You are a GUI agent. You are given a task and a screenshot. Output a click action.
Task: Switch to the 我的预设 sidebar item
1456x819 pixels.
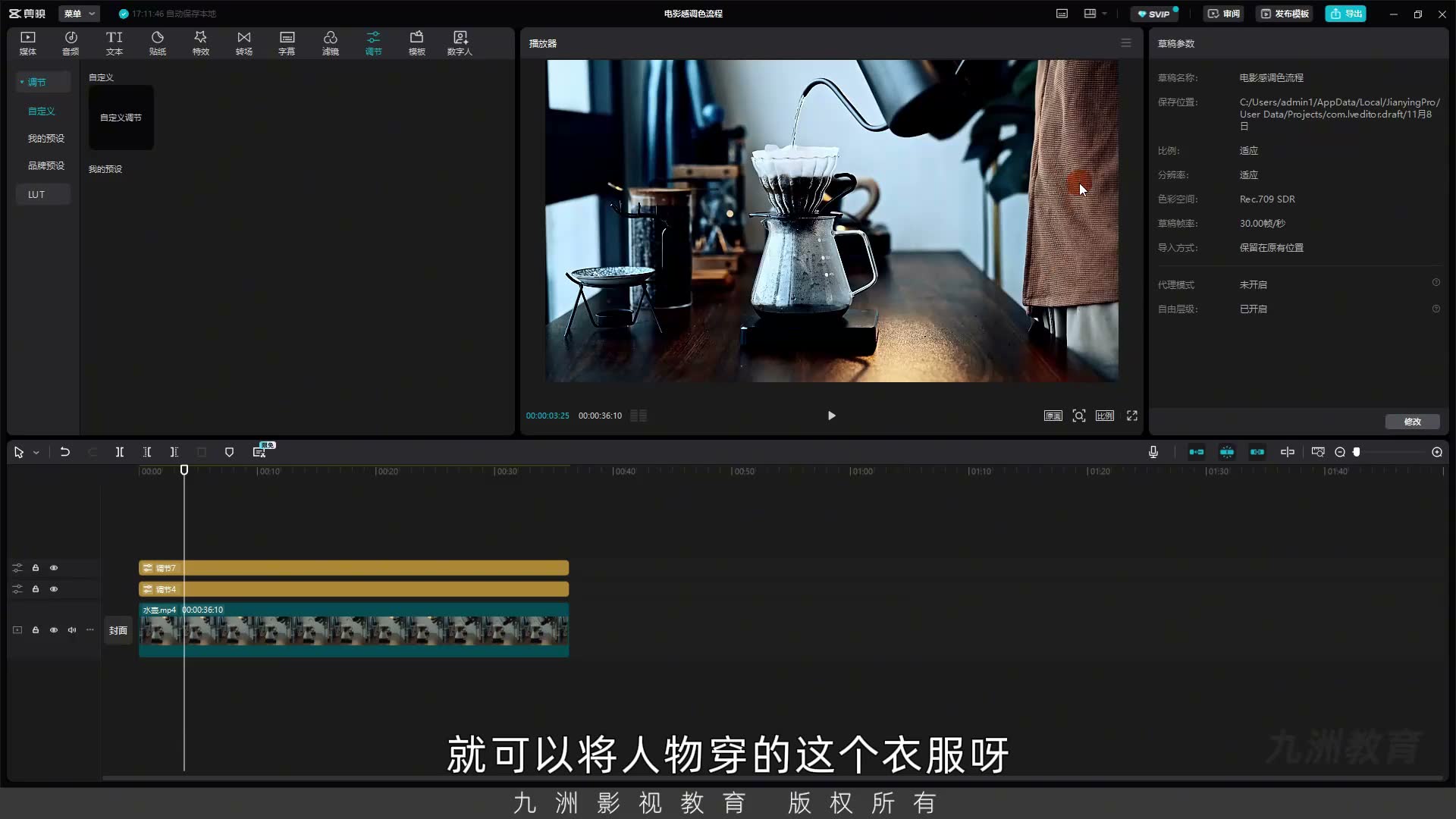46,138
